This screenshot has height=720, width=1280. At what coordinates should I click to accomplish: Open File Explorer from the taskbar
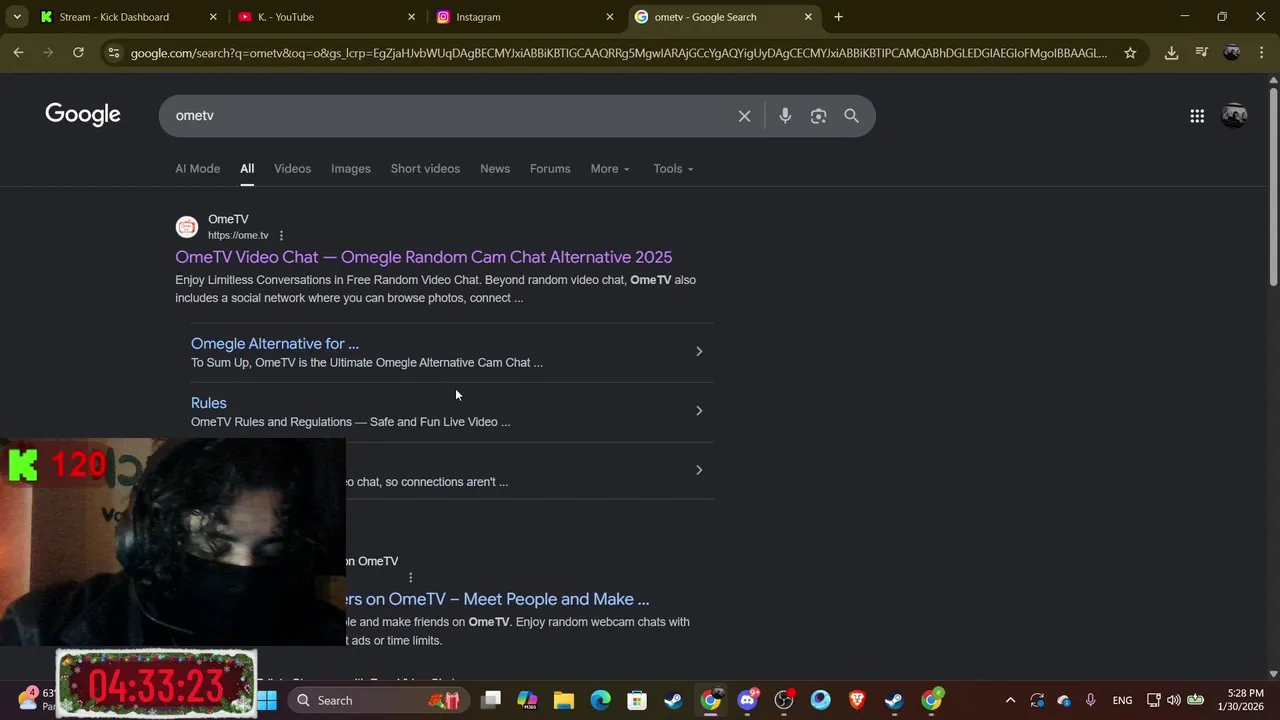click(x=563, y=700)
